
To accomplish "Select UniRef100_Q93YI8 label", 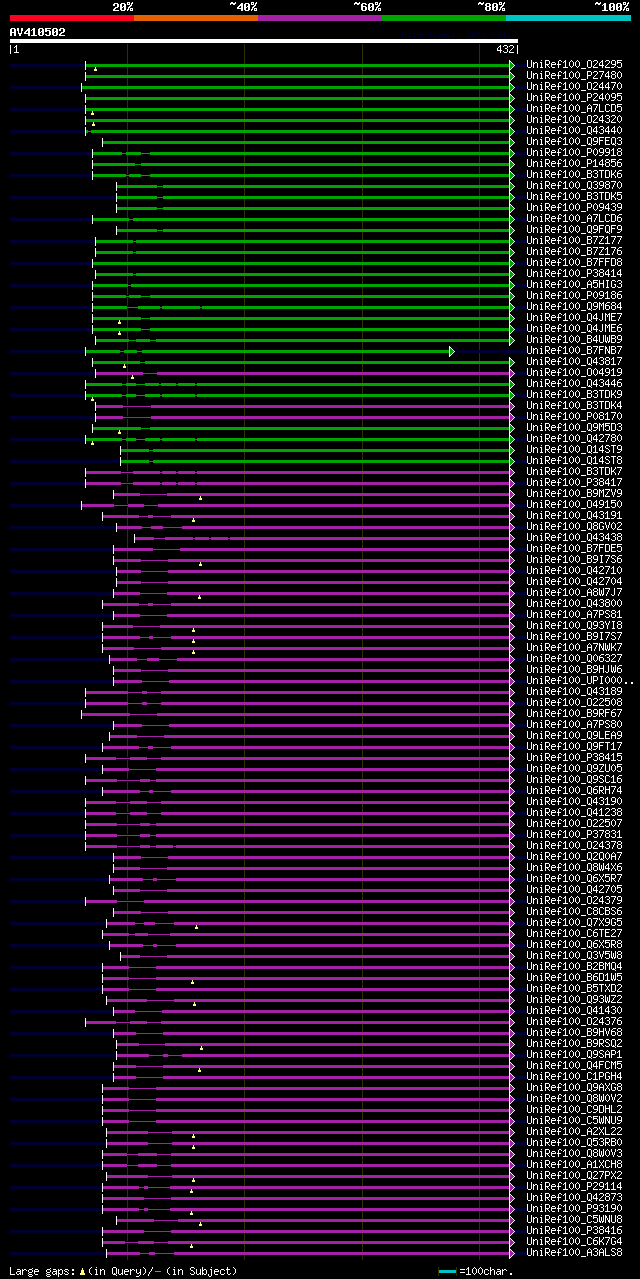I will point(573,625).
